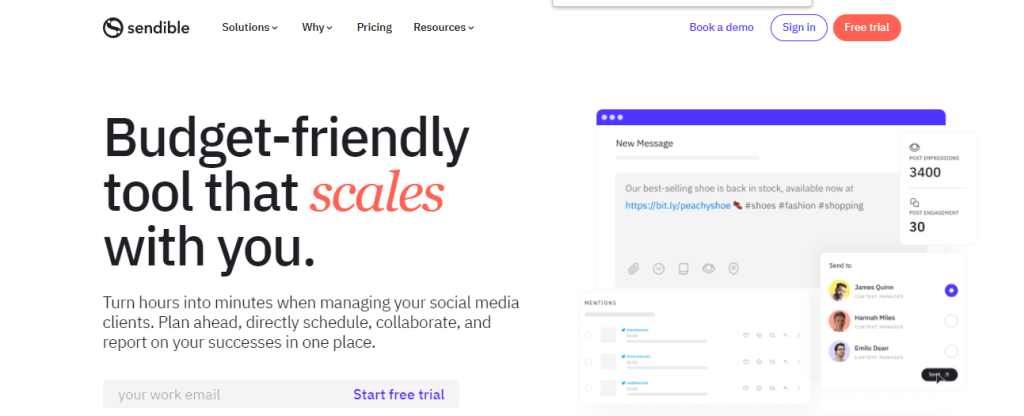Select Hannah Miles radio button

point(951,321)
